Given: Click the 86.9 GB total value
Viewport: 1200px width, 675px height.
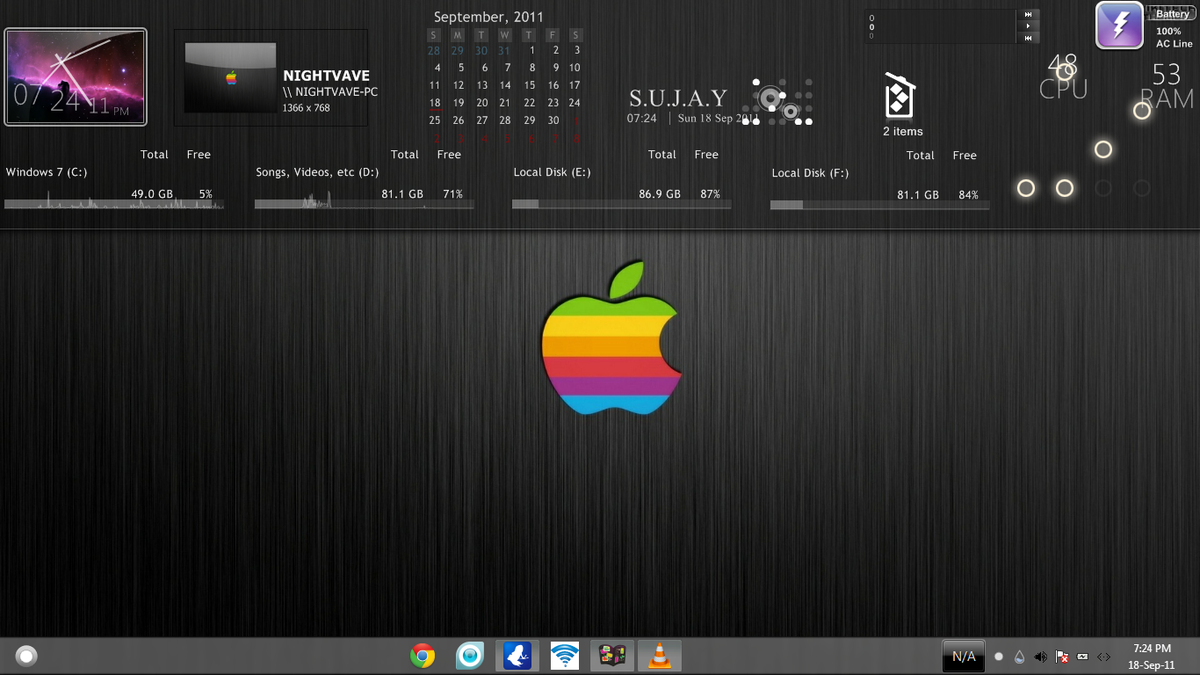Looking at the screenshot, I should [660, 194].
